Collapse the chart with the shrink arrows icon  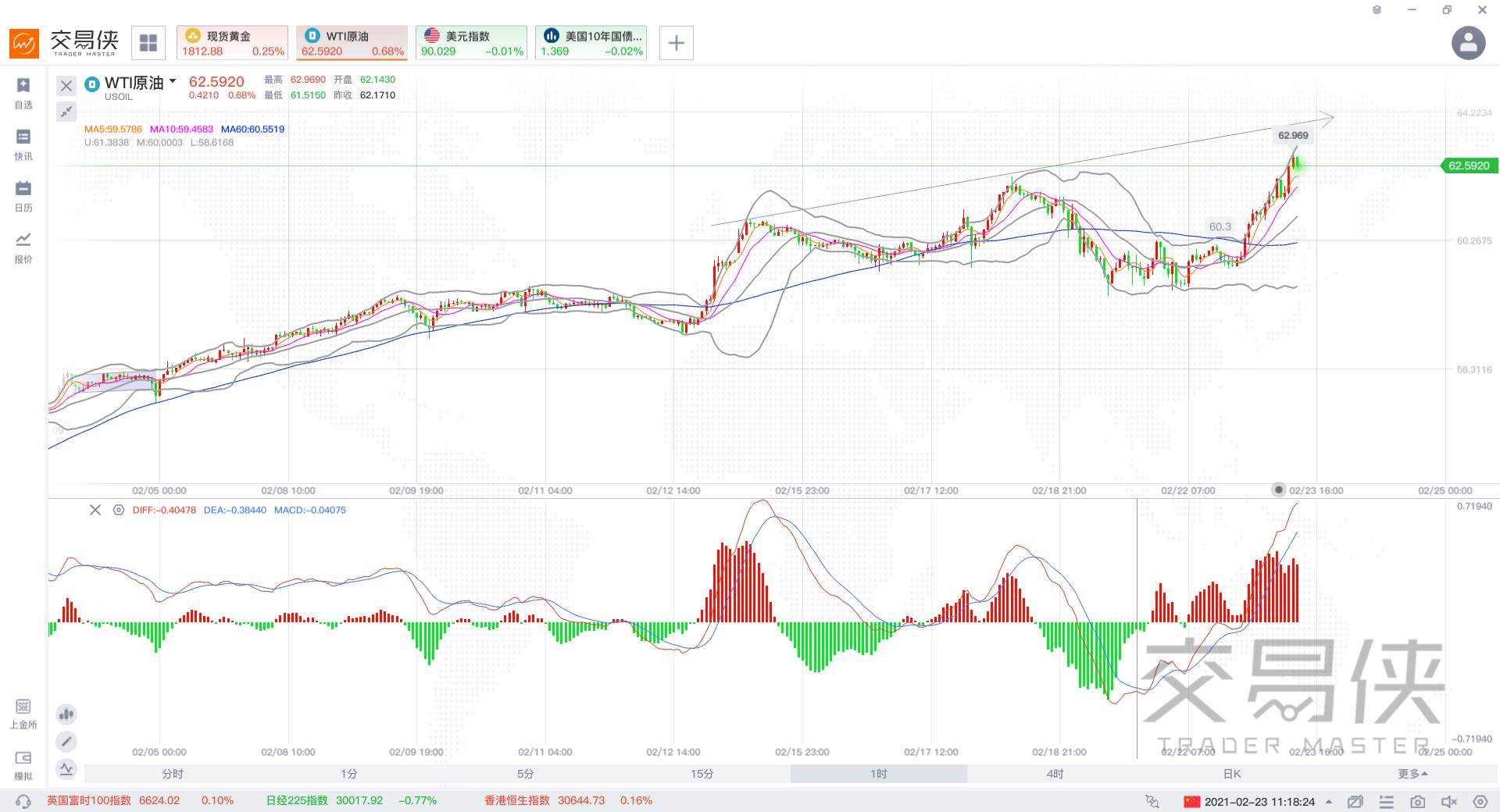pos(66,112)
